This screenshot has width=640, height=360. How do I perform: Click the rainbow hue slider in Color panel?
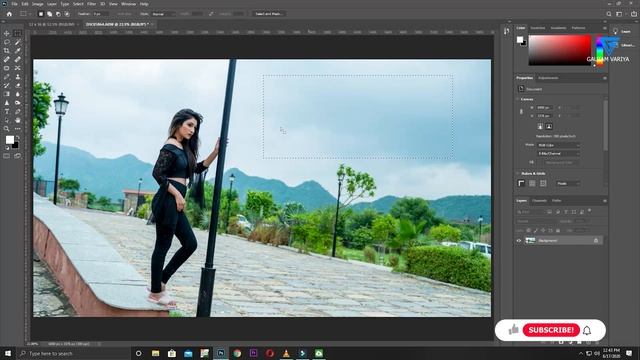pyautogui.click(x=599, y=51)
